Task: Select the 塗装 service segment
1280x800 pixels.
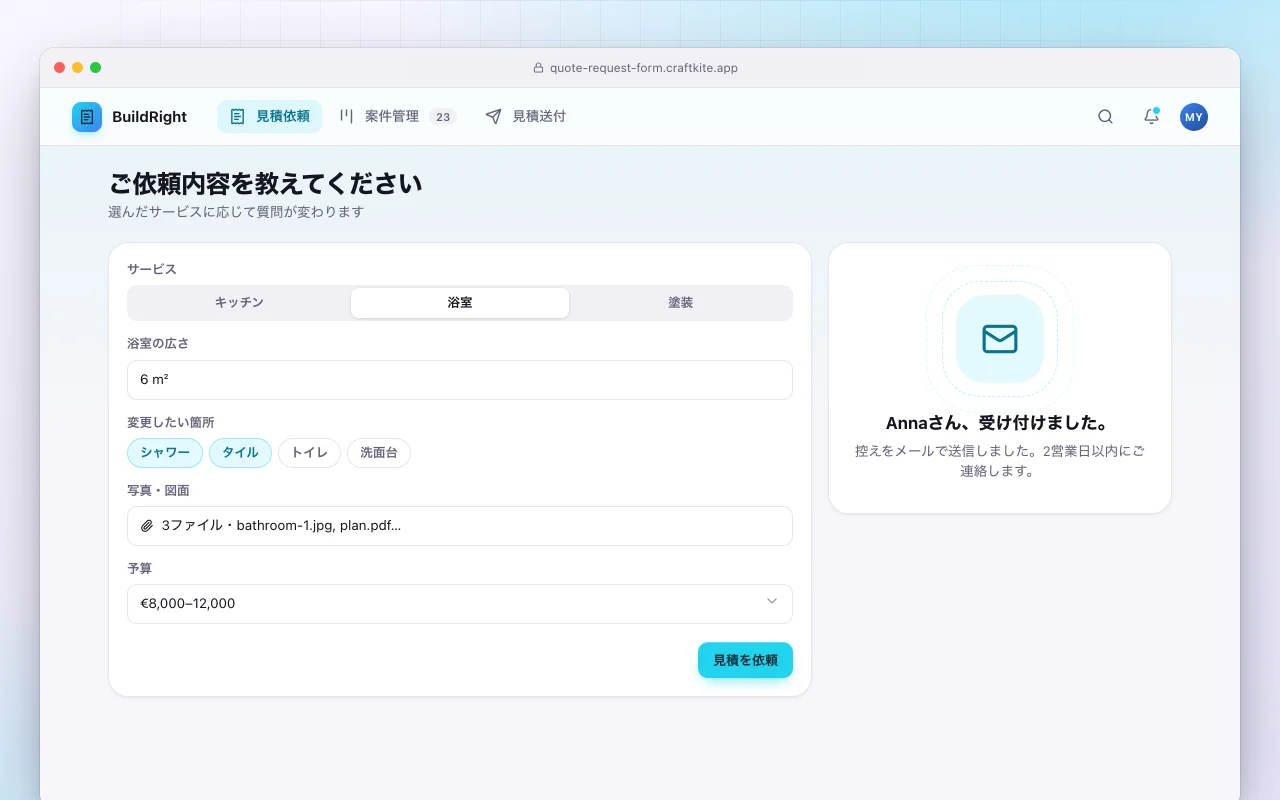Action: coord(680,303)
